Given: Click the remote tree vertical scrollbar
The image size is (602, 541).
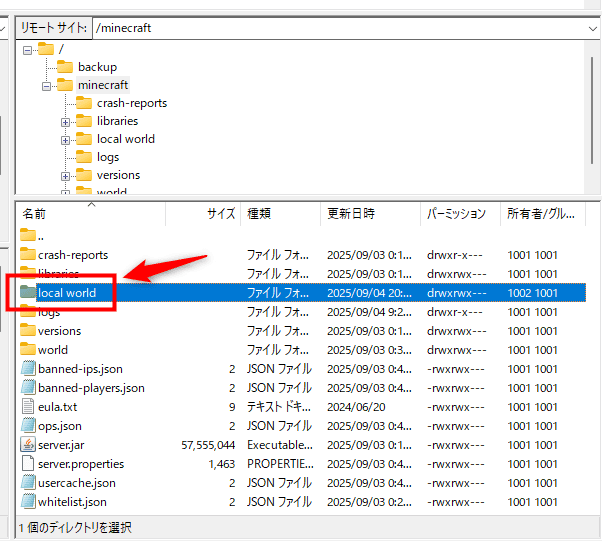Looking at the screenshot, I should [x=592, y=111].
